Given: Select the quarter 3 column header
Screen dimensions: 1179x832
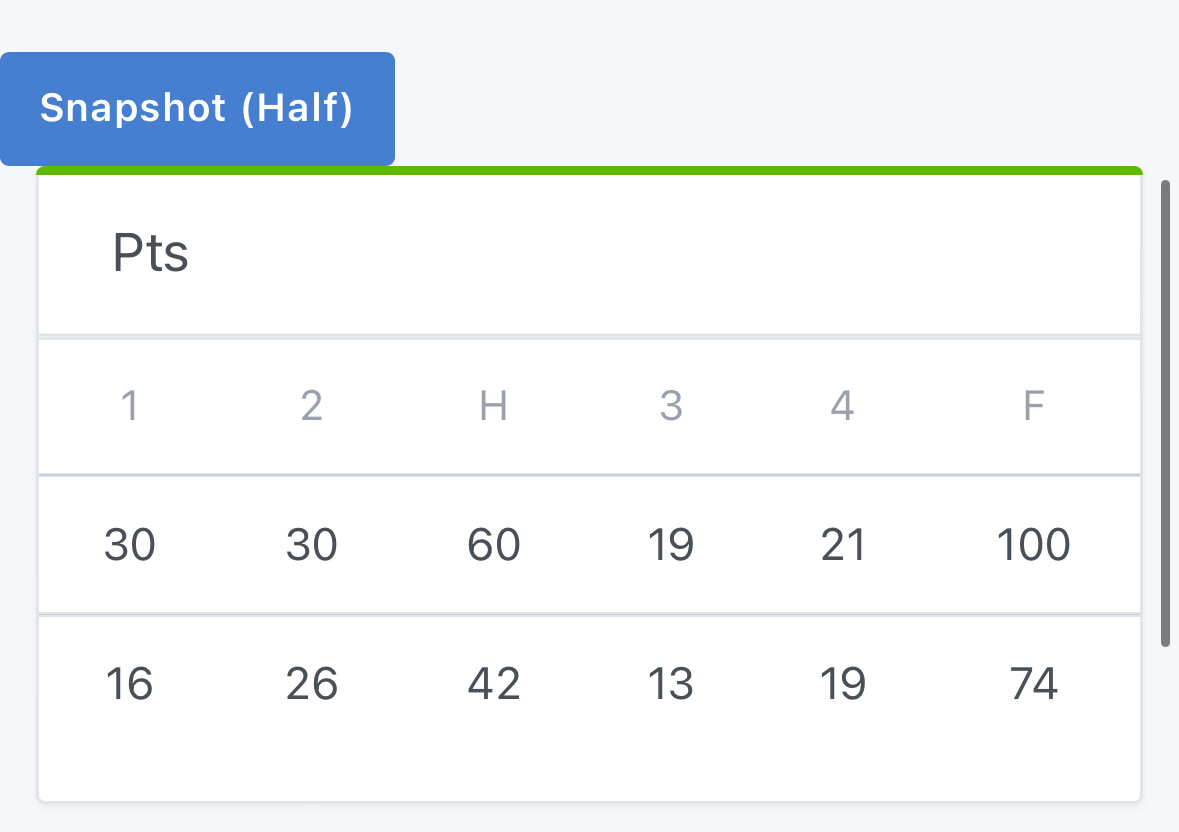Looking at the screenshot, I should click(671, 406).
